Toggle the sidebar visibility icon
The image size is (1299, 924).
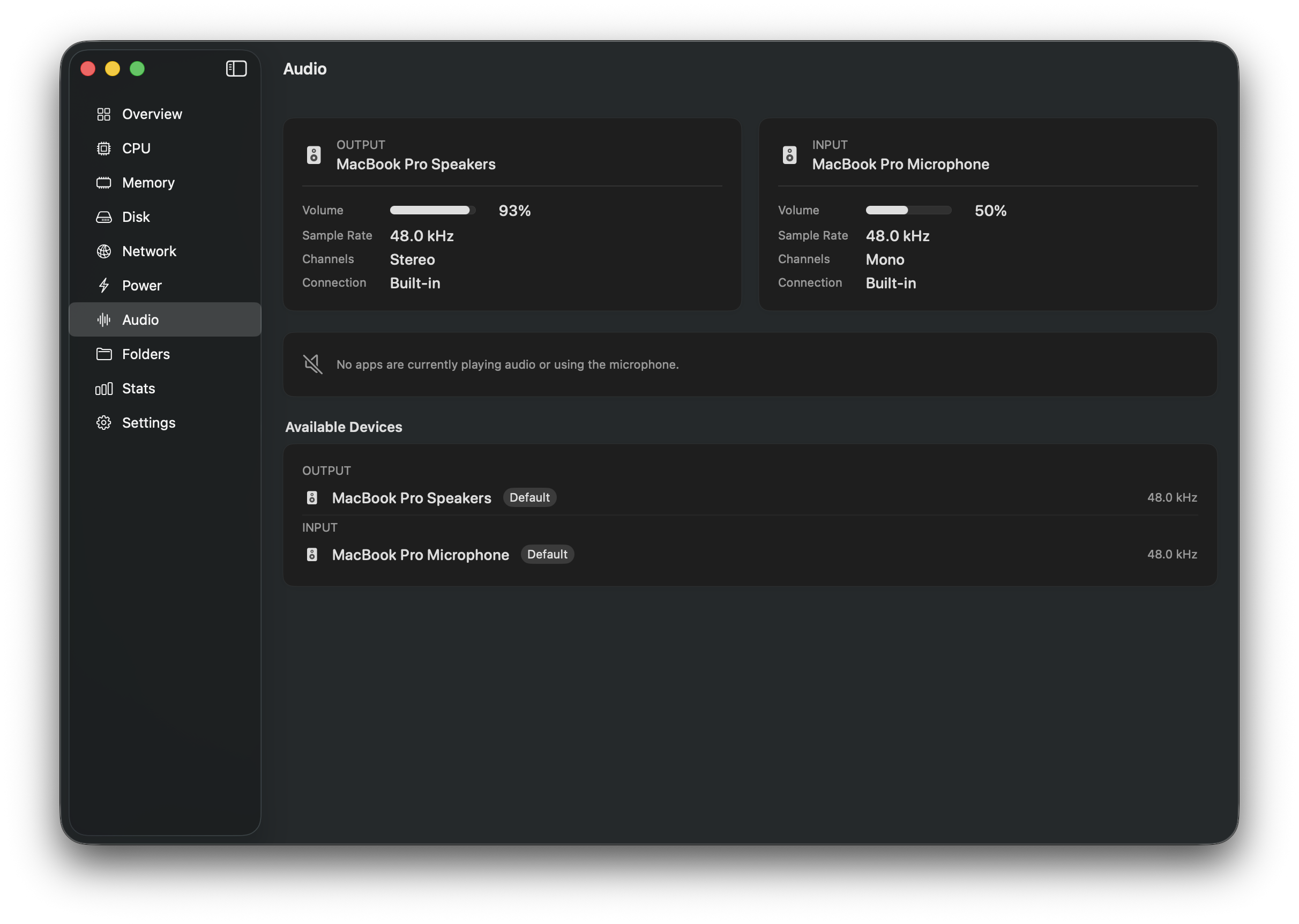[x=236, y=69]
